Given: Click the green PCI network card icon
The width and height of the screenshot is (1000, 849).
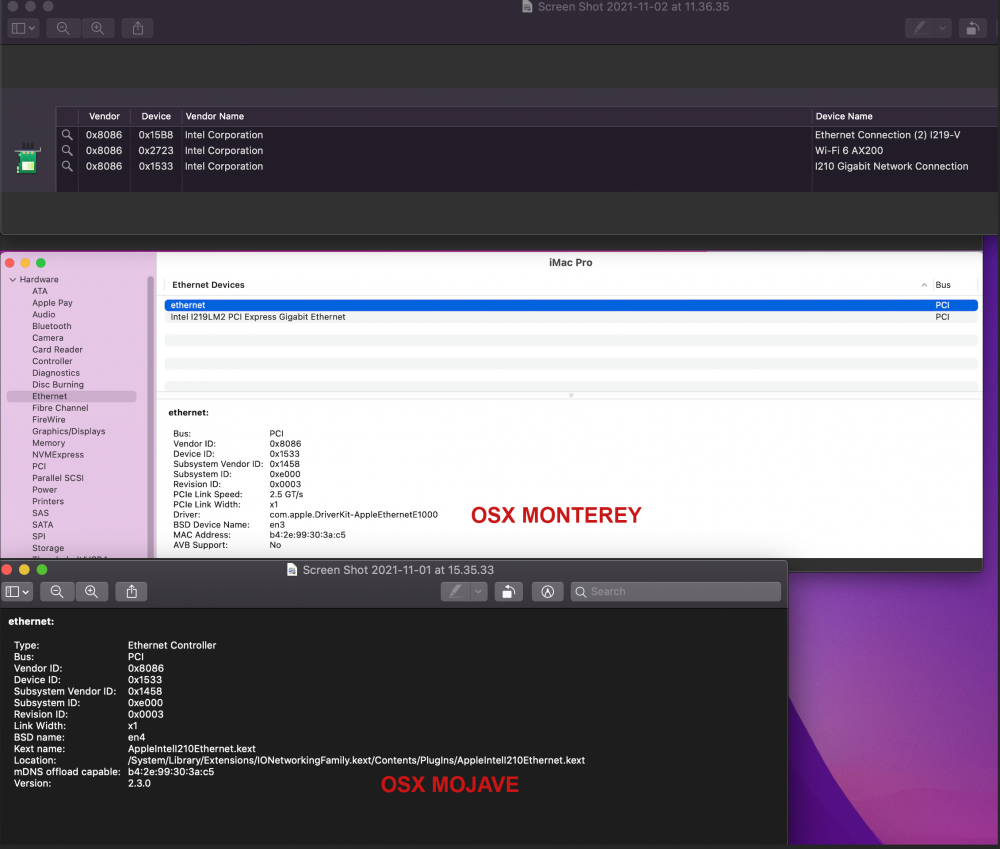Looking at the screenshot, I should coord(27,158).
